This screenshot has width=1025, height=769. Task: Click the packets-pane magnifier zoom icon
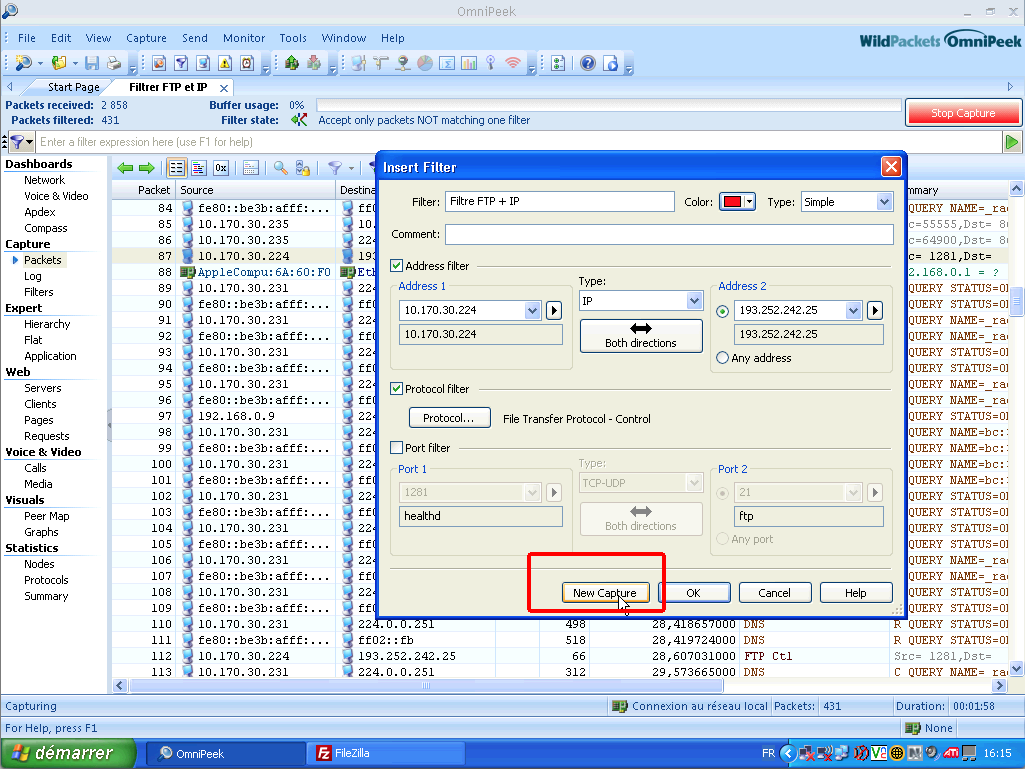tap(280, 168)
